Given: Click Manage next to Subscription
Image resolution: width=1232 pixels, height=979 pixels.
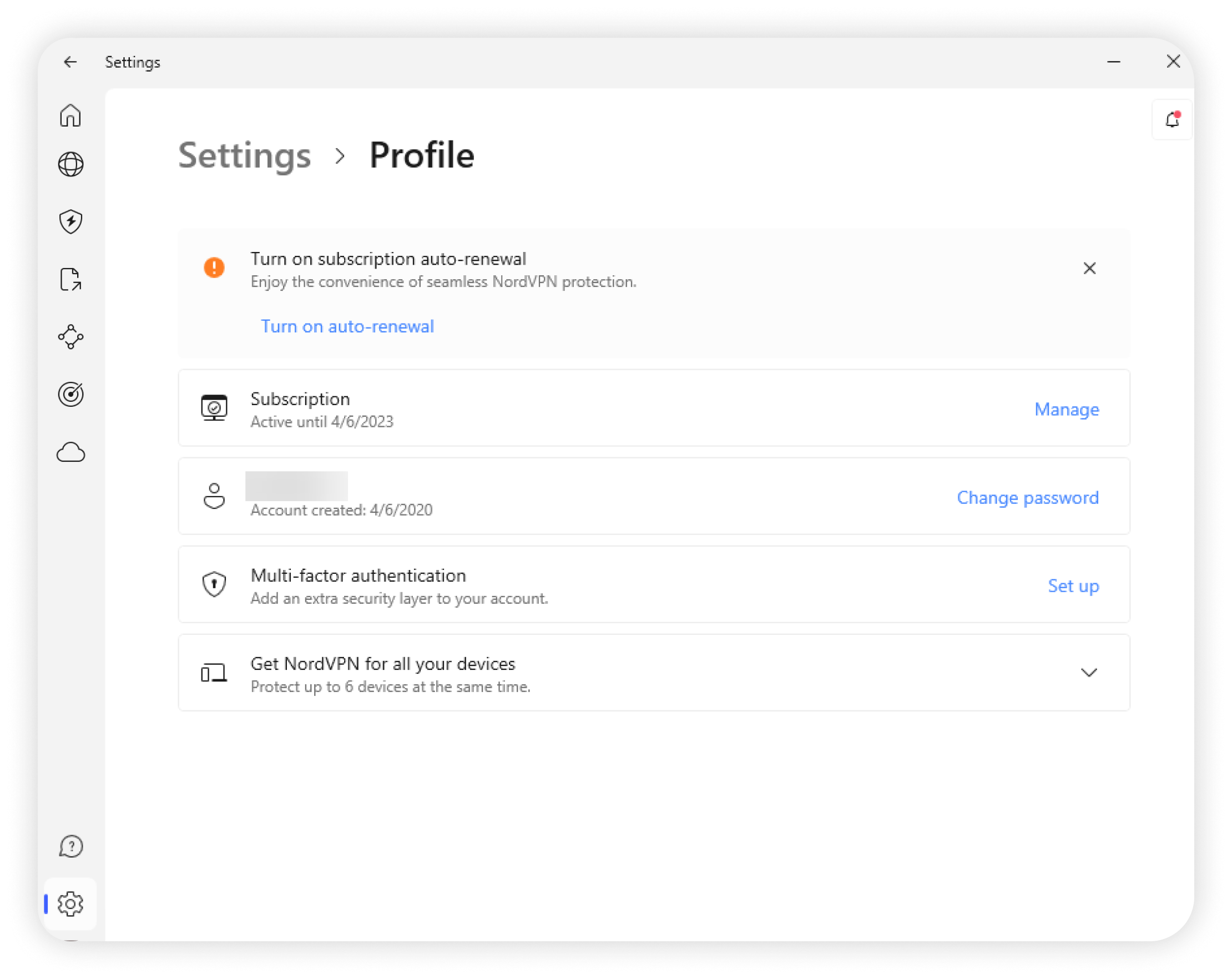Looking at the screenshot, I should [1066, 409].
